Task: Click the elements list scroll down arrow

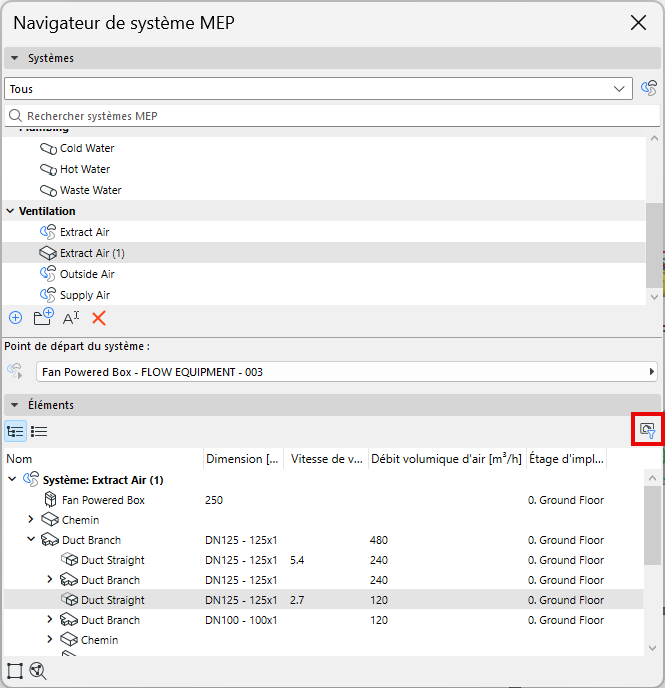Action: [653, 648]
